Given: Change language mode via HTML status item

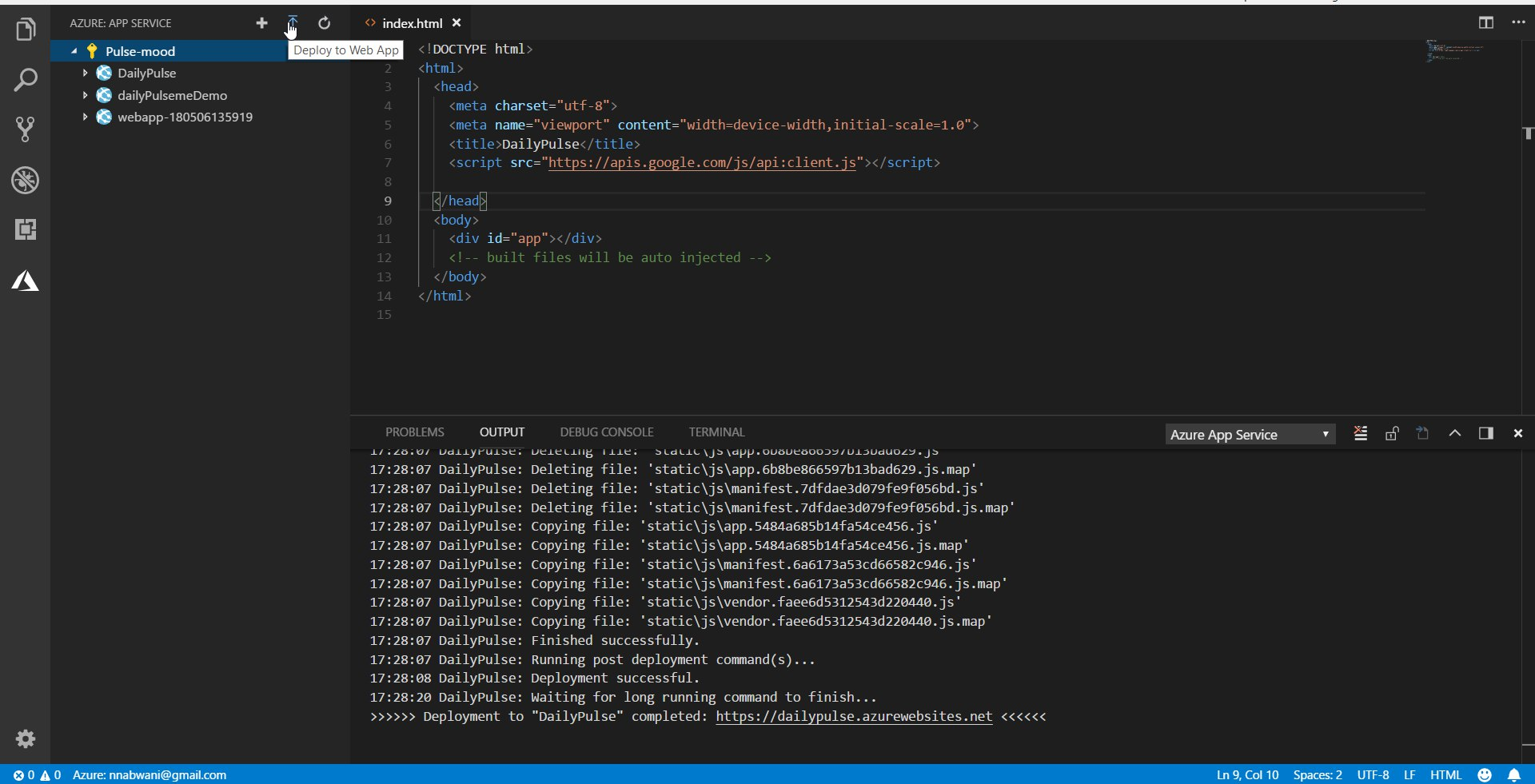Looking at the screenshot, I should click(1445, 775).
